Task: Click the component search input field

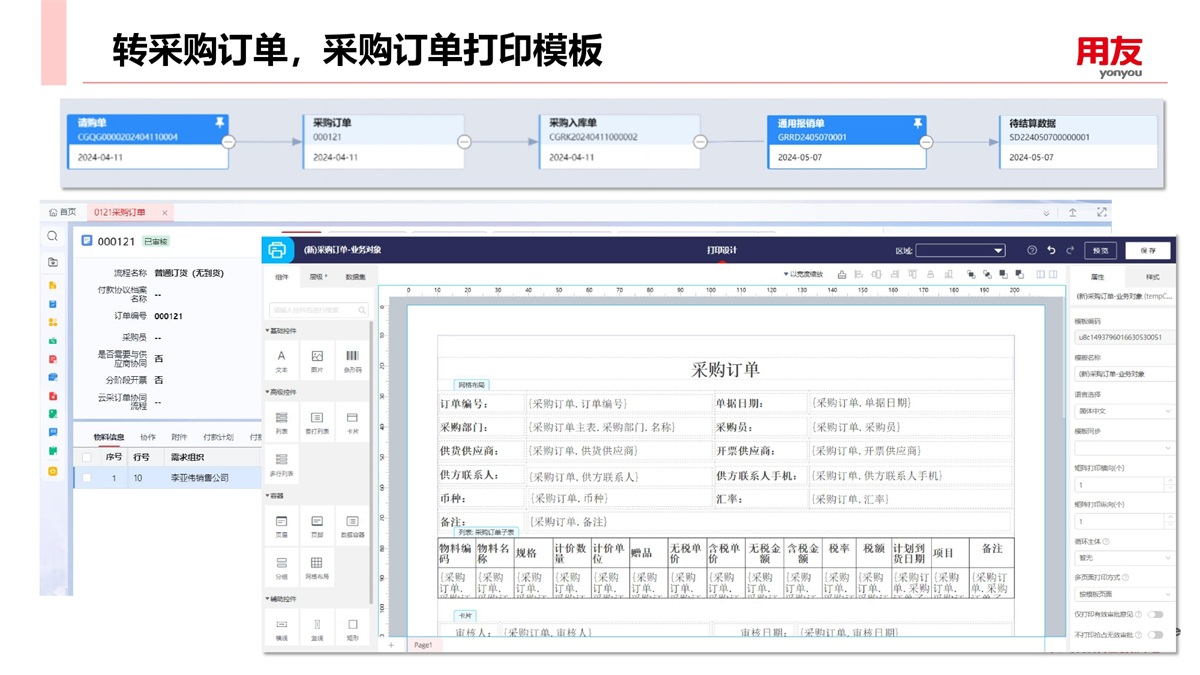Action: pyautogui.click(x=317, y=310)
